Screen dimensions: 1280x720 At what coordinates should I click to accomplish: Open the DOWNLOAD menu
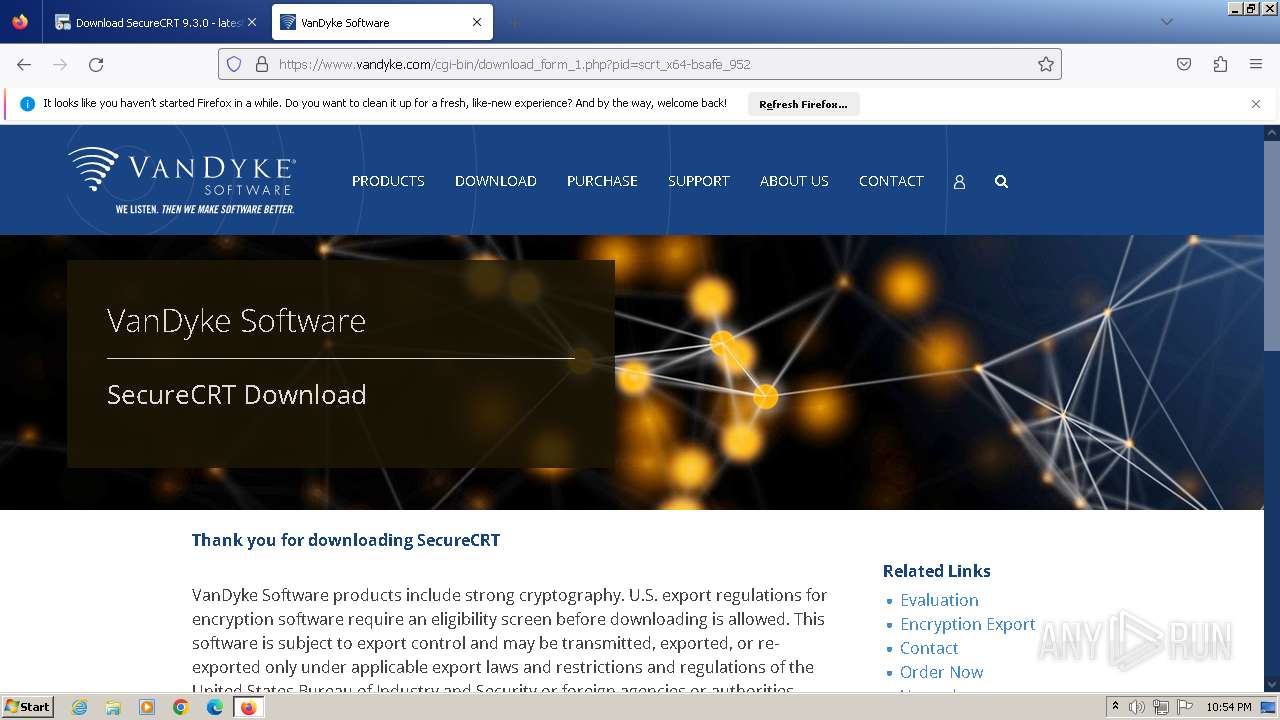pos(496,181)
